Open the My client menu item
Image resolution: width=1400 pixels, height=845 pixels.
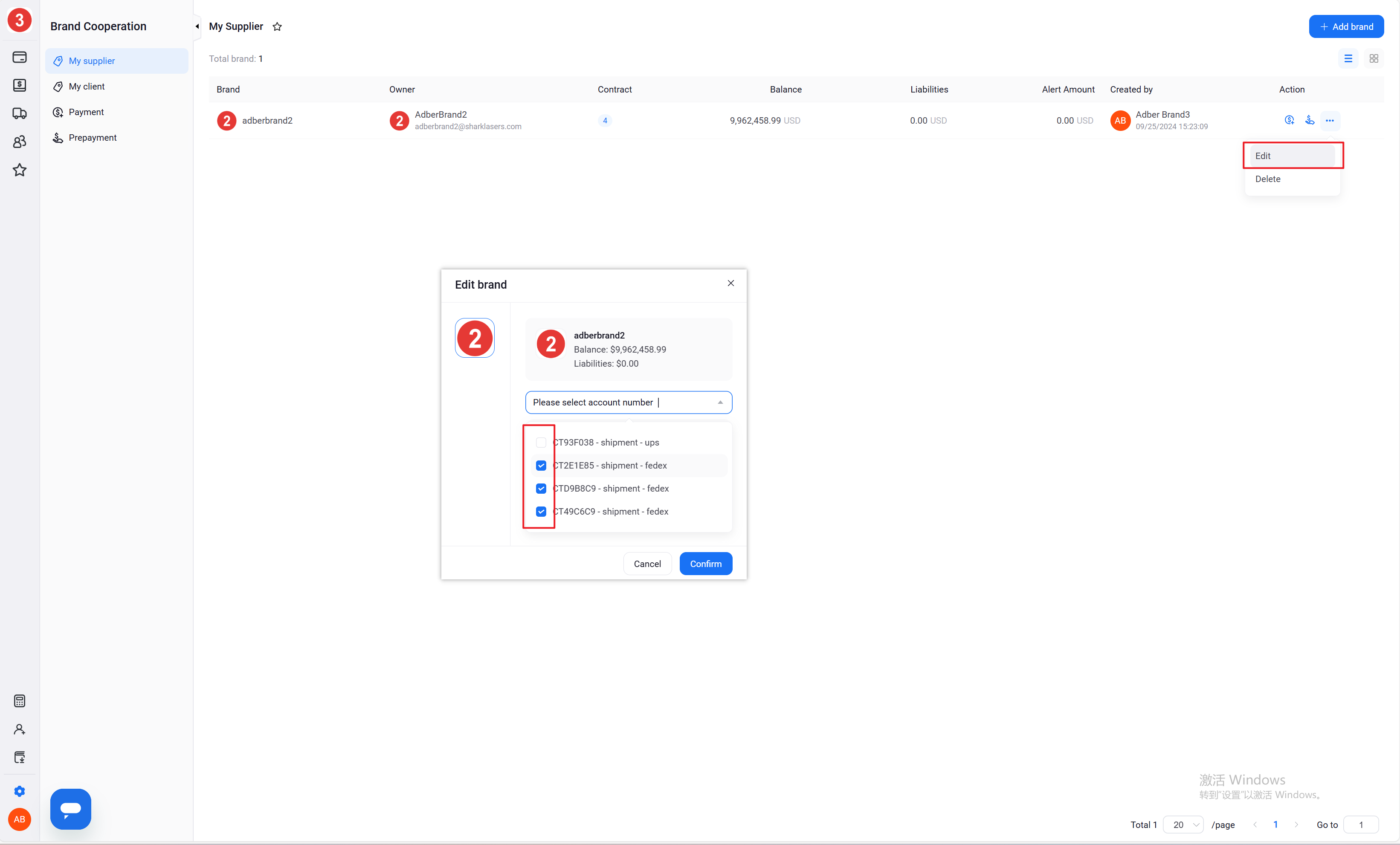coord(87,86)
